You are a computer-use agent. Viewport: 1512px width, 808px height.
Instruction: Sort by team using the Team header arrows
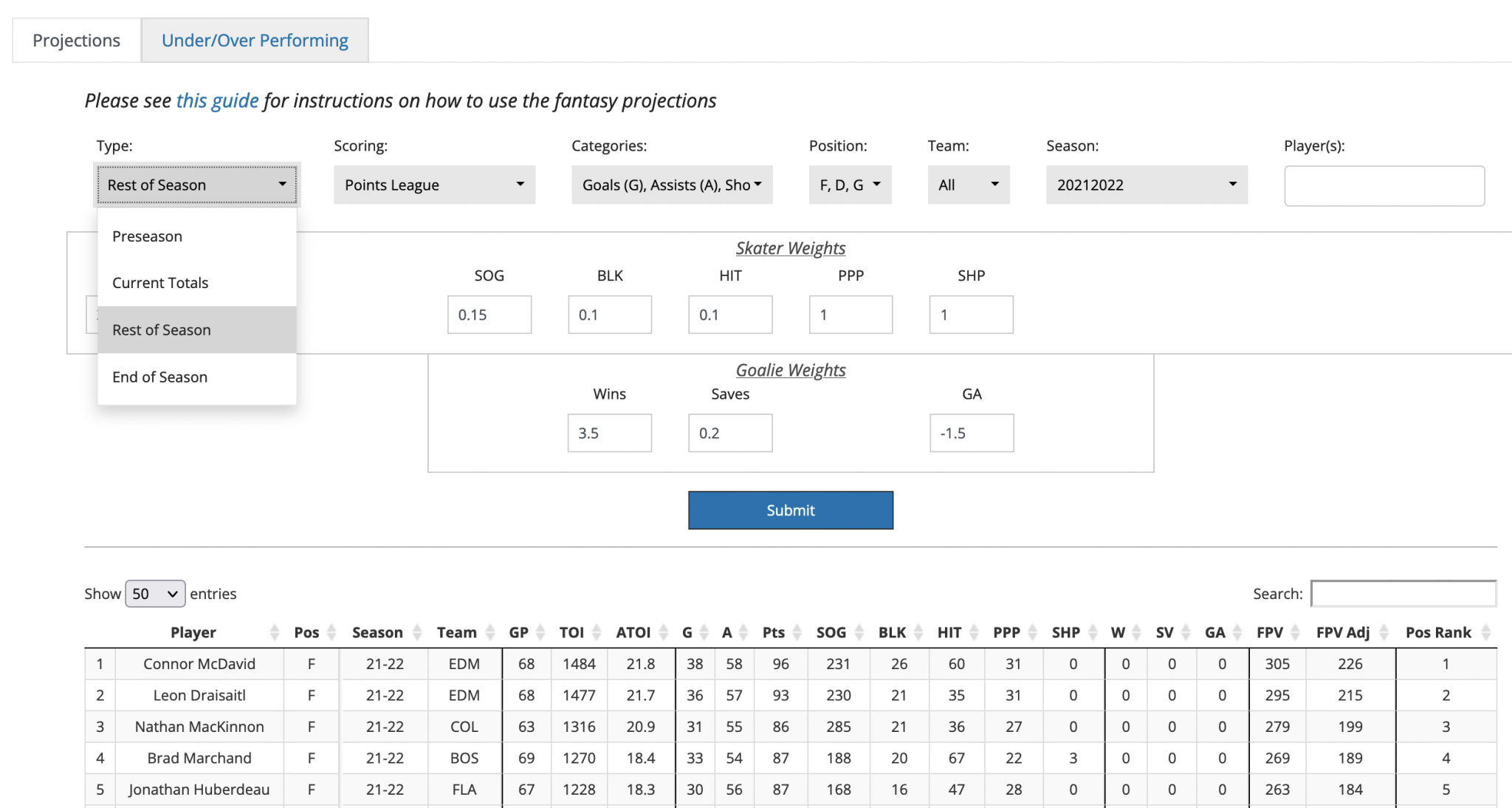[x=490, y=632]
